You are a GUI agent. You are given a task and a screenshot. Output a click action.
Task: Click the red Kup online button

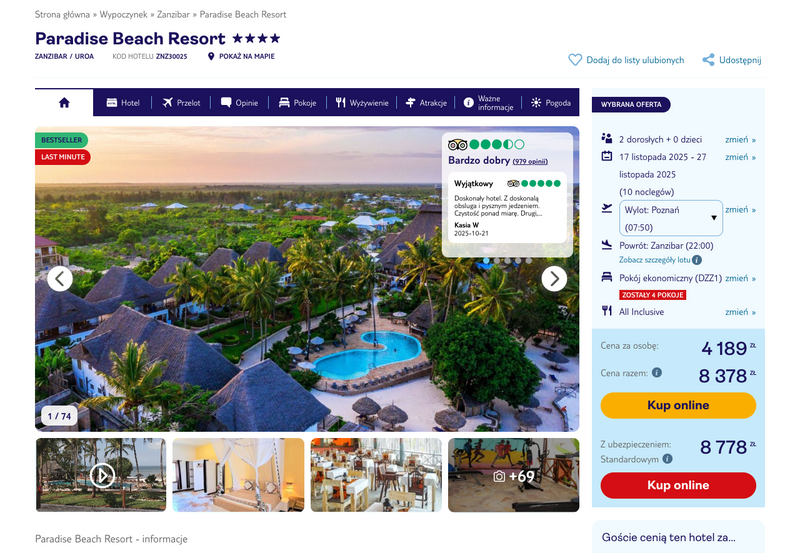tap(678, 485)
